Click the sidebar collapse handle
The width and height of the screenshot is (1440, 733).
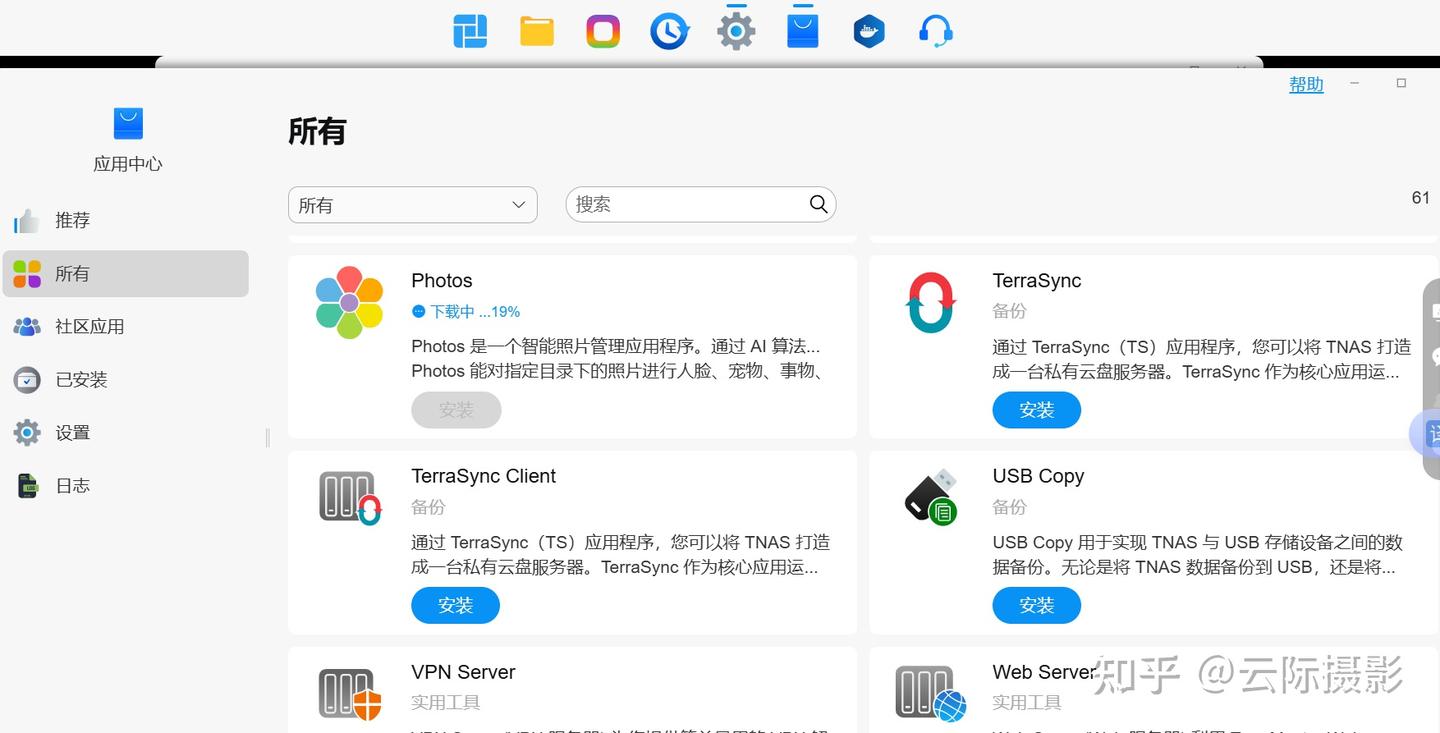point(267,438)
